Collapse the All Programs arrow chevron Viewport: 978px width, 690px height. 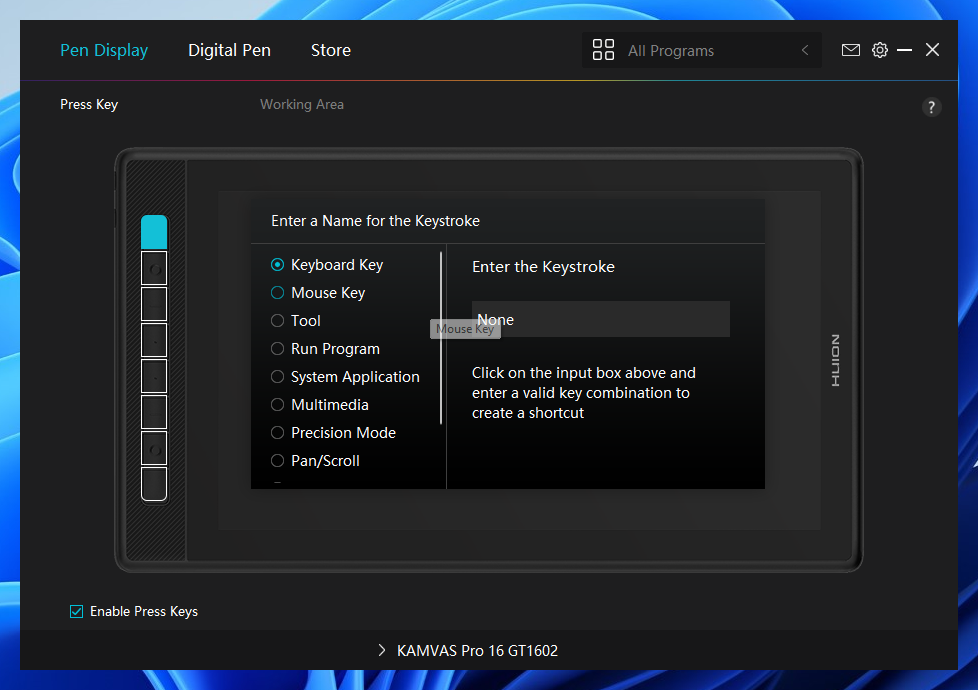[805, 50]
